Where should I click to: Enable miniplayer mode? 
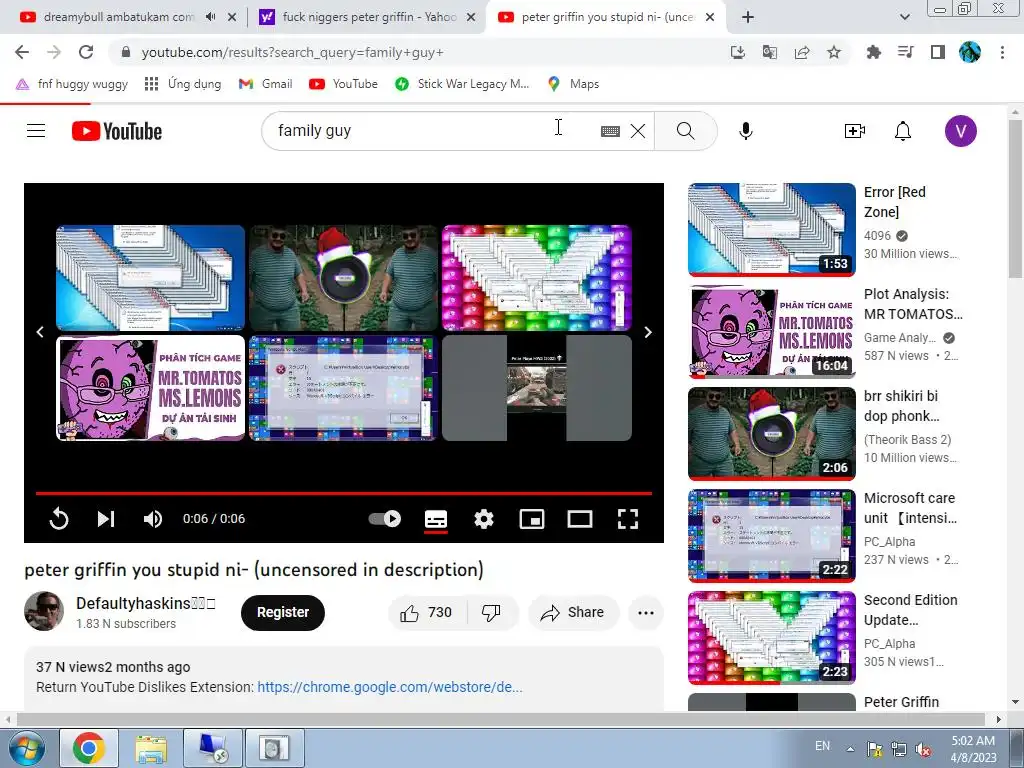click(532, 519)
